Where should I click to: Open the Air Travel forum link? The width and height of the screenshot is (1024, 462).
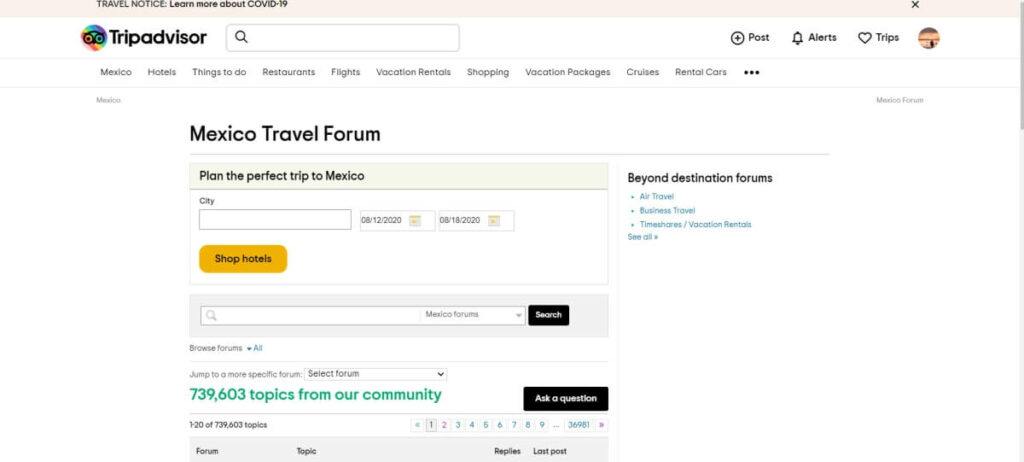click(x=656, y=197)
